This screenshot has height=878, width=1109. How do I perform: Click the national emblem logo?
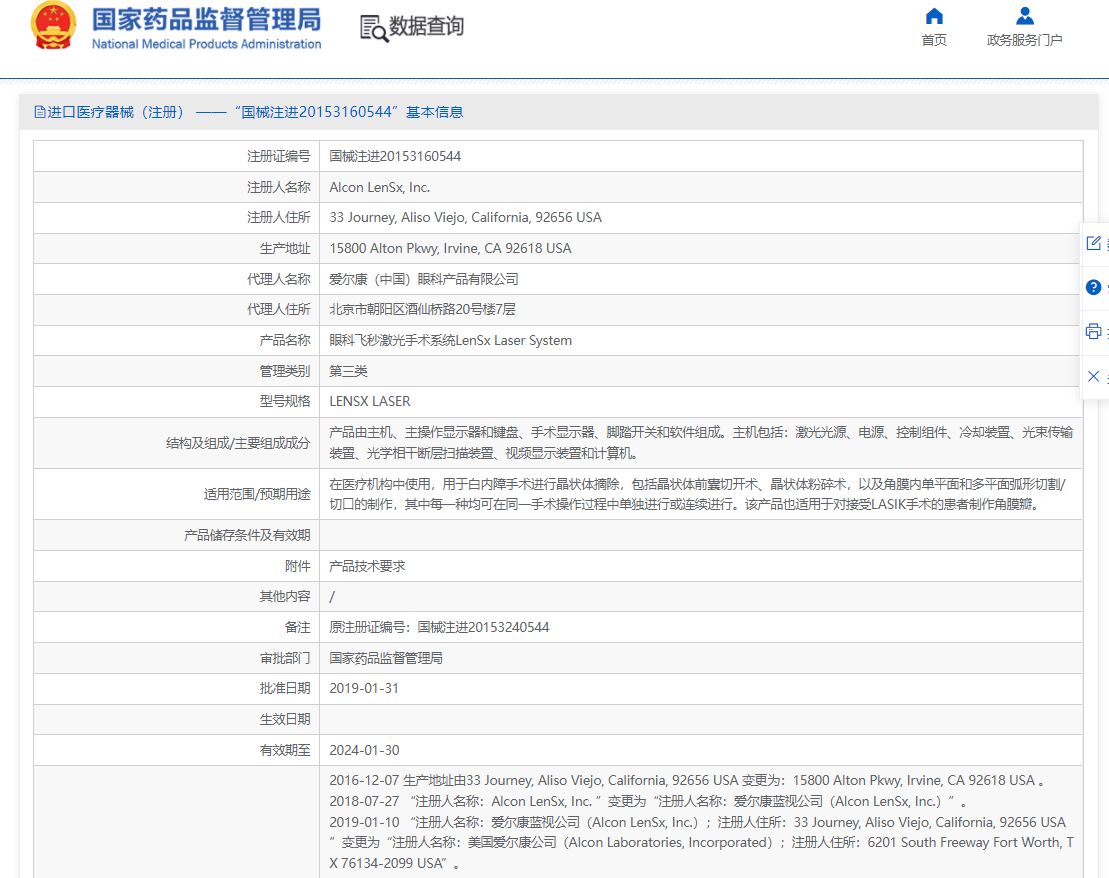(53, 25)
